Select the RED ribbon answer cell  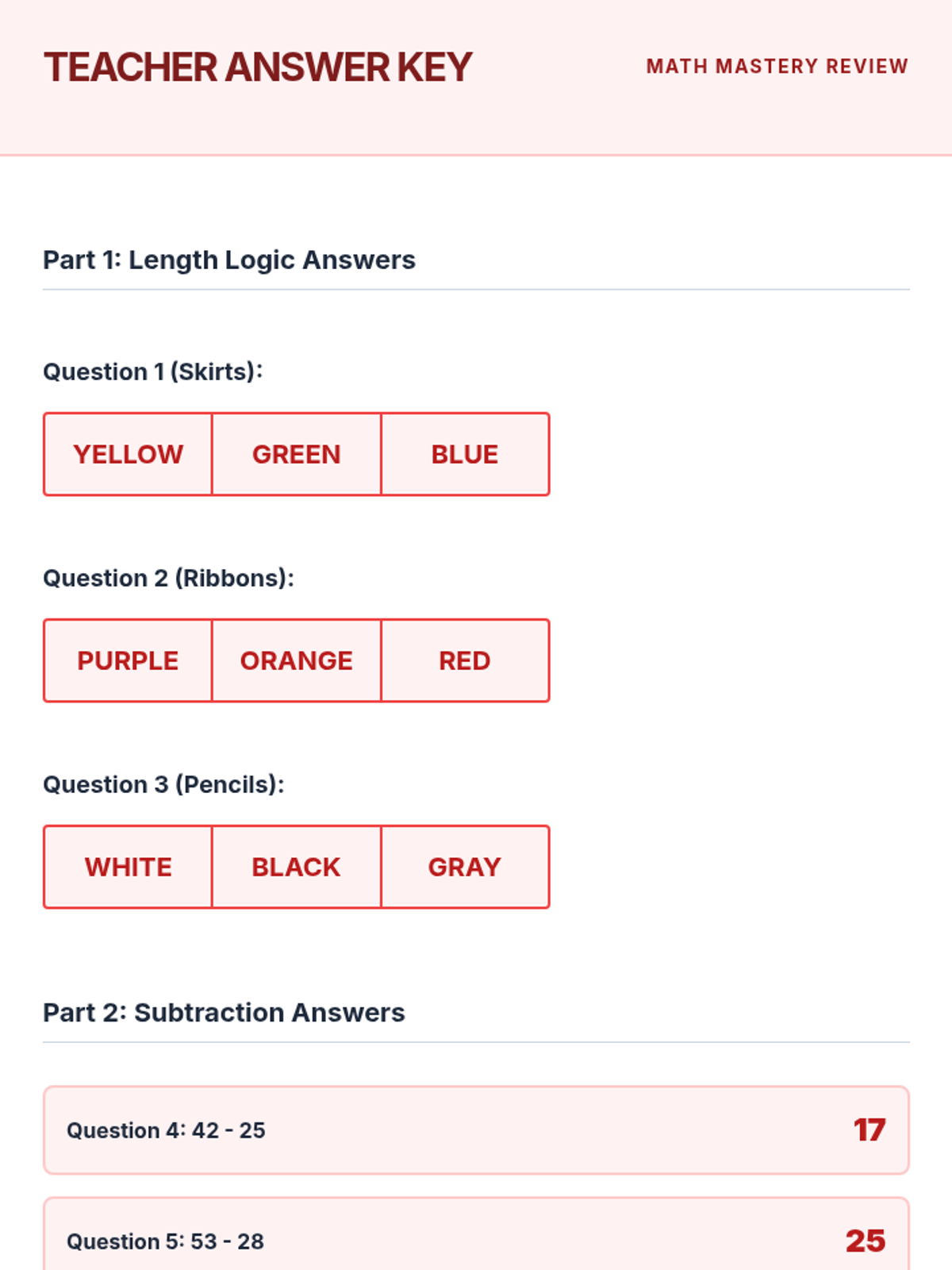click(x=466, y=660)
